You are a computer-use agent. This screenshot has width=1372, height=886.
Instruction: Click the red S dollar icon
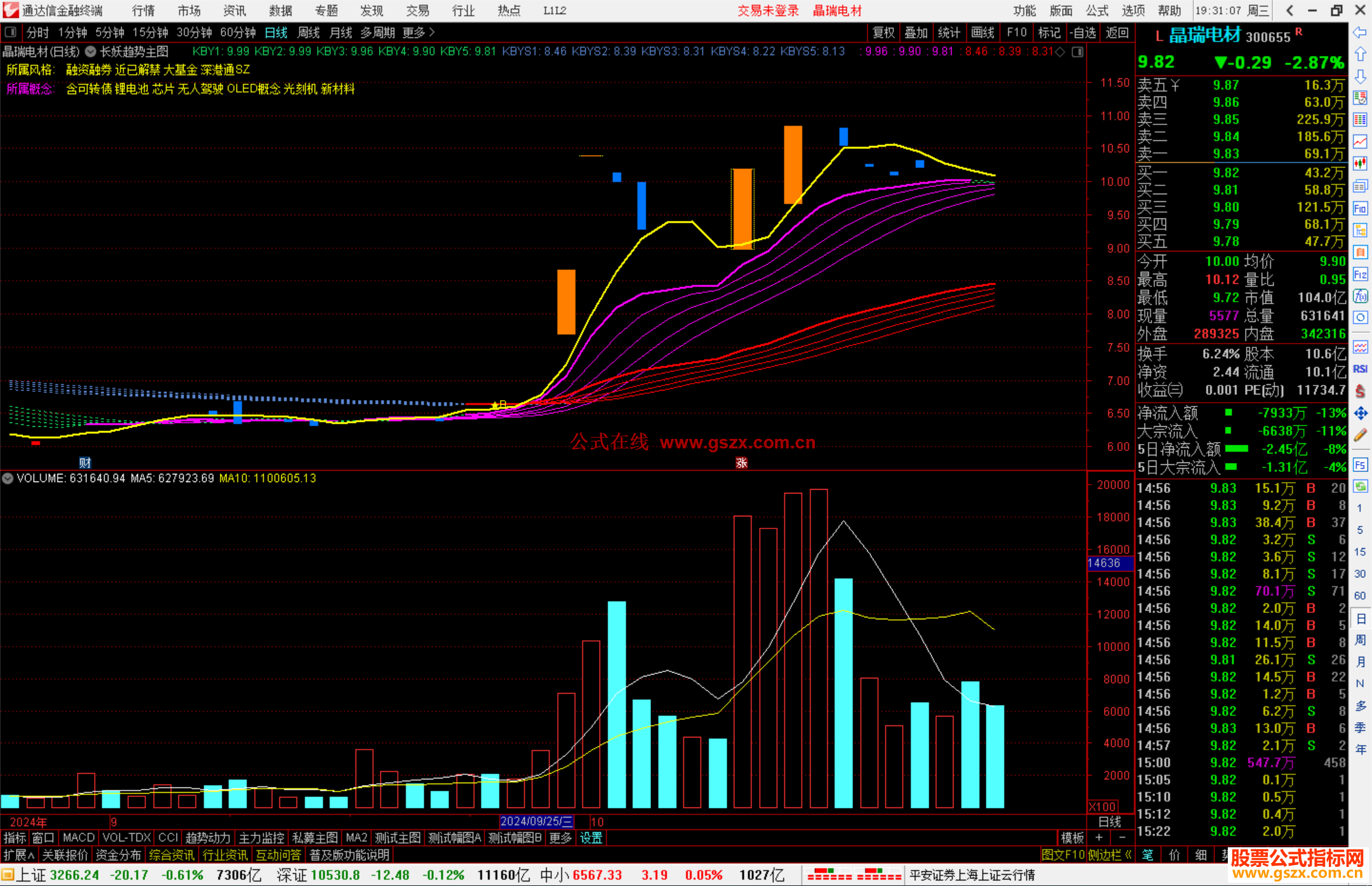1360,391
